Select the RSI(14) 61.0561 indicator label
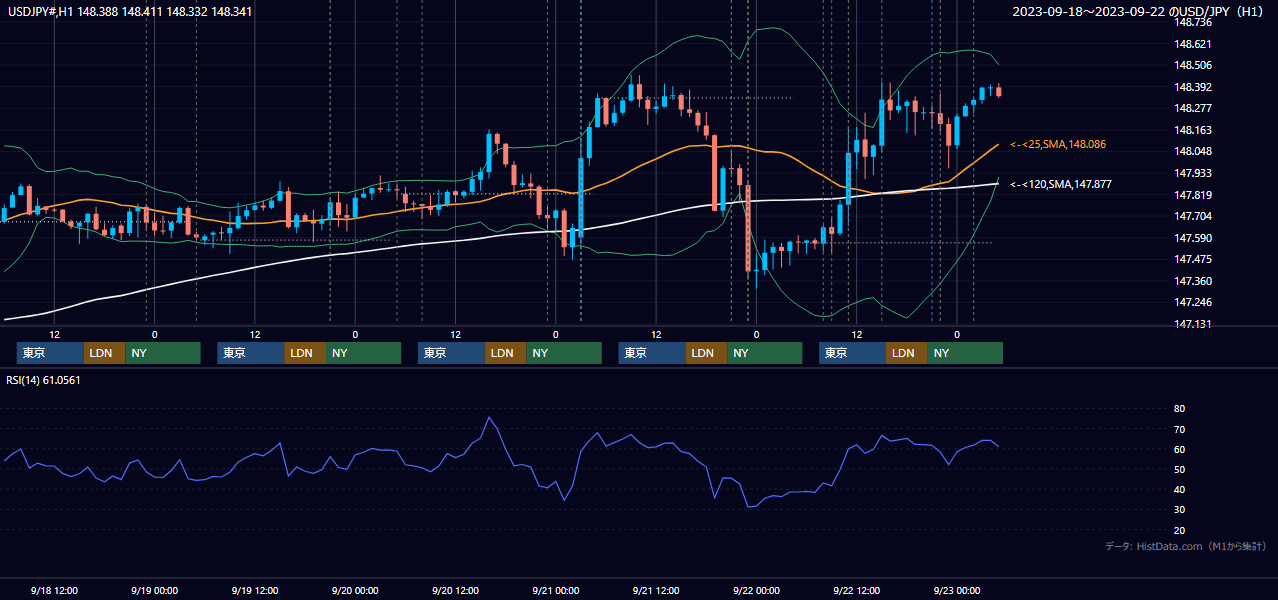 click(x=43, y=380)
